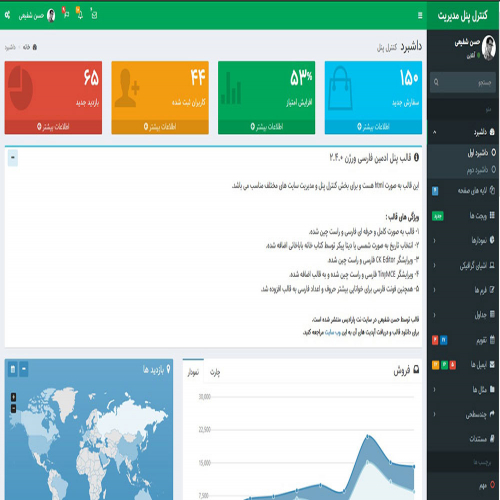Expand the مثال ها sidebar menu
This screenshot has height=500, width=500.
[x=464, y=389]
